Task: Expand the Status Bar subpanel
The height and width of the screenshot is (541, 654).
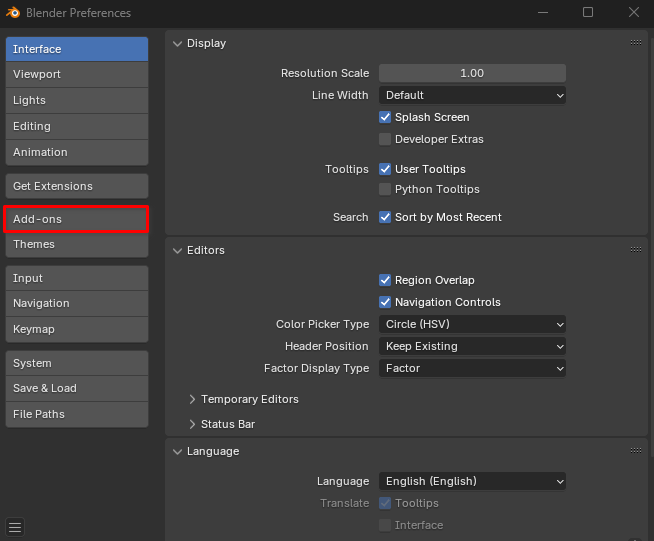Action: click(192, 424)
